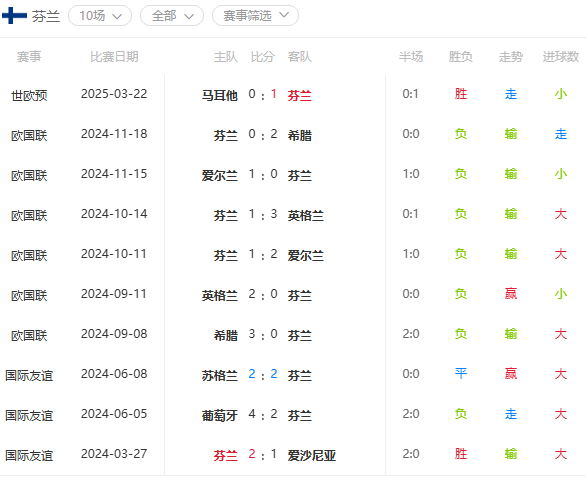Image resolution: width=586 pixels, height=481 pixels.
Task: Click the 半场 column header
Action: 411,57
